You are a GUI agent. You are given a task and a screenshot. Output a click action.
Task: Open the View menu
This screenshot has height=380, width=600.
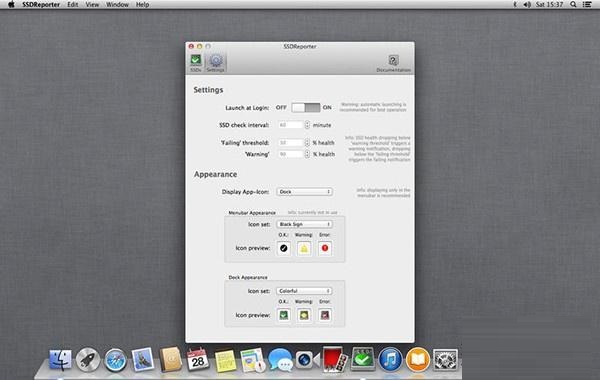(x=92, y=5)
